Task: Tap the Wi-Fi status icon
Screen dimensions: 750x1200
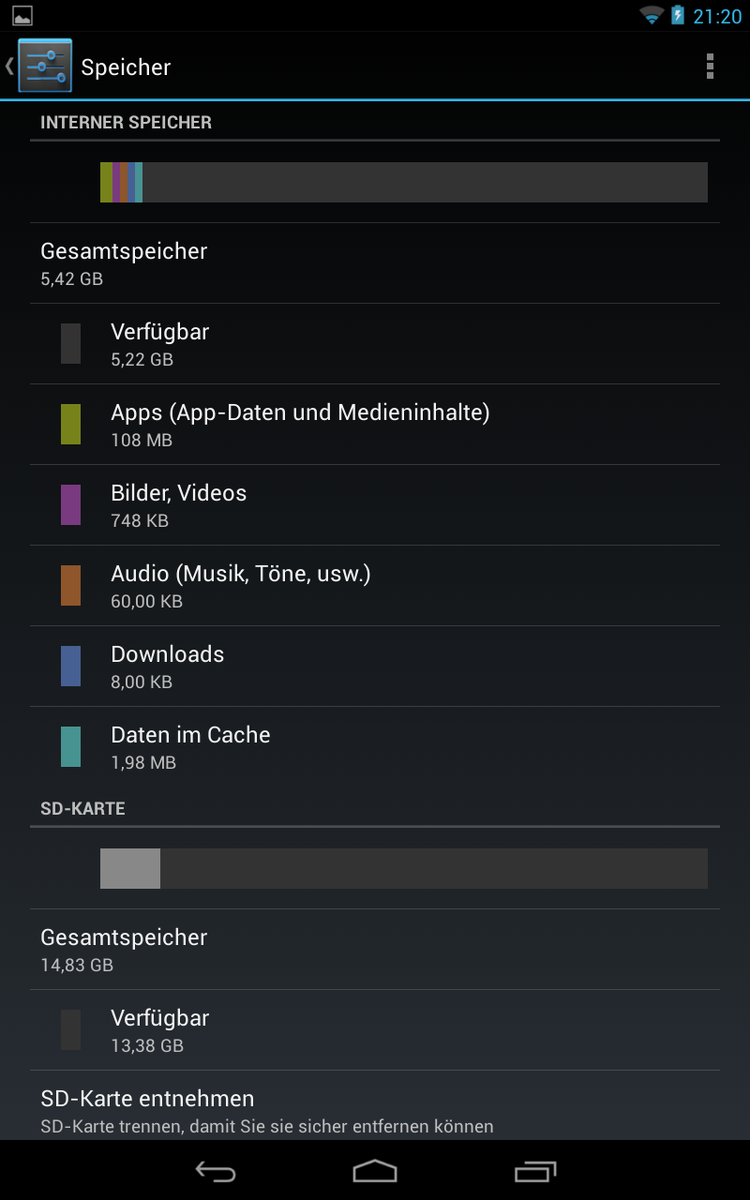Action: coord(652,15)
